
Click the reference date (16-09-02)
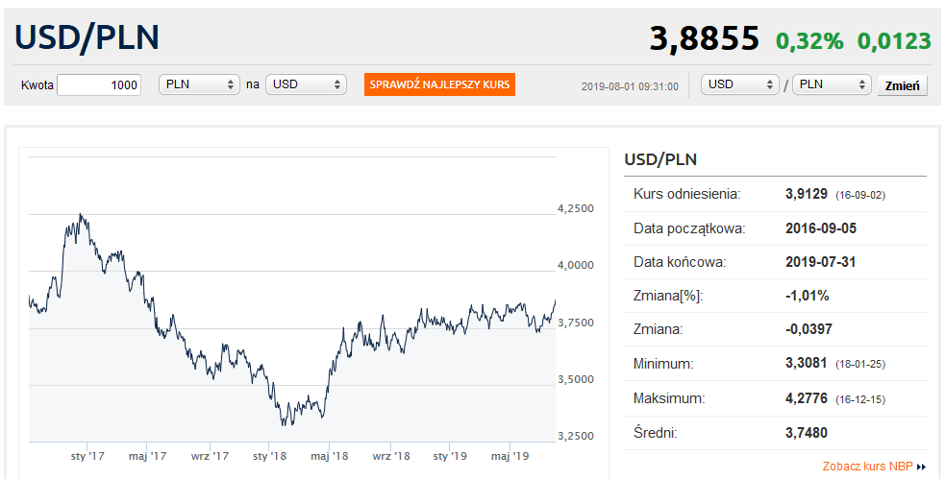coord(860,195)
